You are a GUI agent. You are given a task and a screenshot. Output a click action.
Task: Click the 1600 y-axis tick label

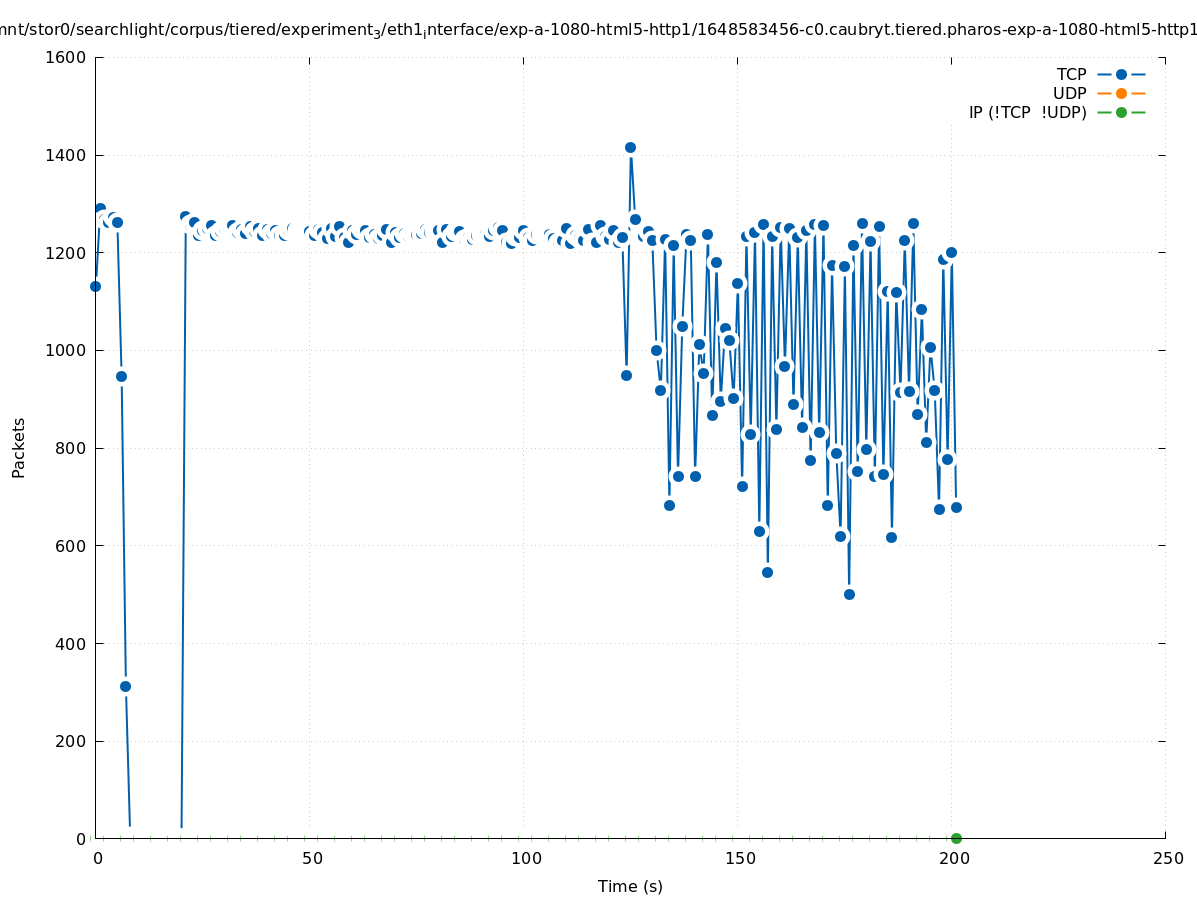(x=66, y=57)
